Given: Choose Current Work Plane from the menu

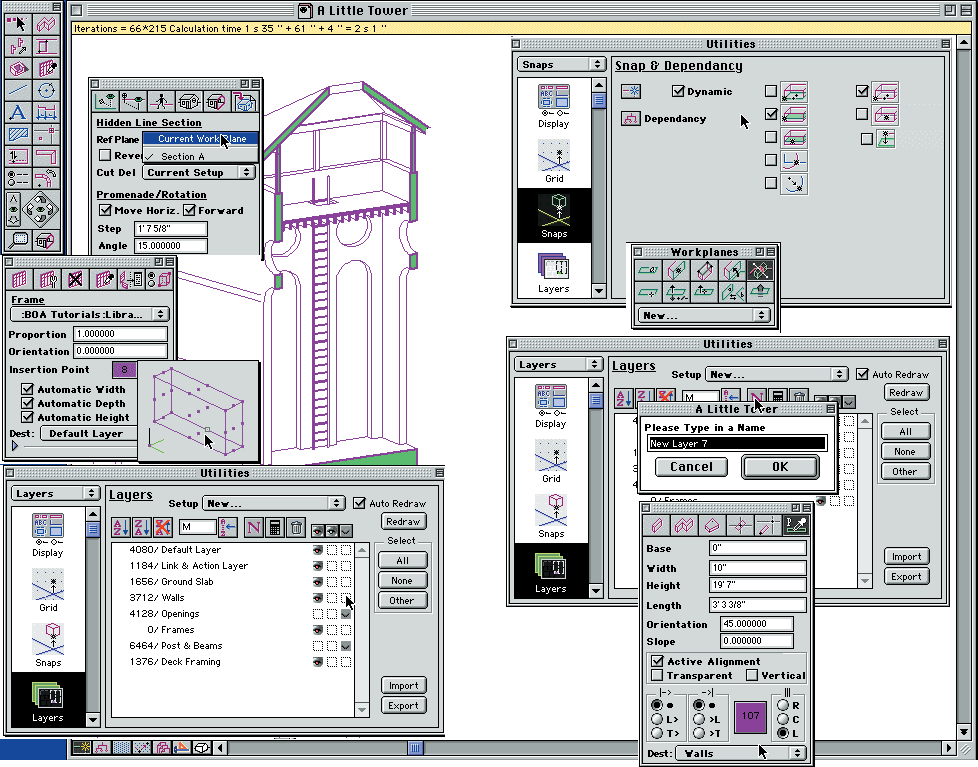Looking at the screenshot, I should (201, 139).
